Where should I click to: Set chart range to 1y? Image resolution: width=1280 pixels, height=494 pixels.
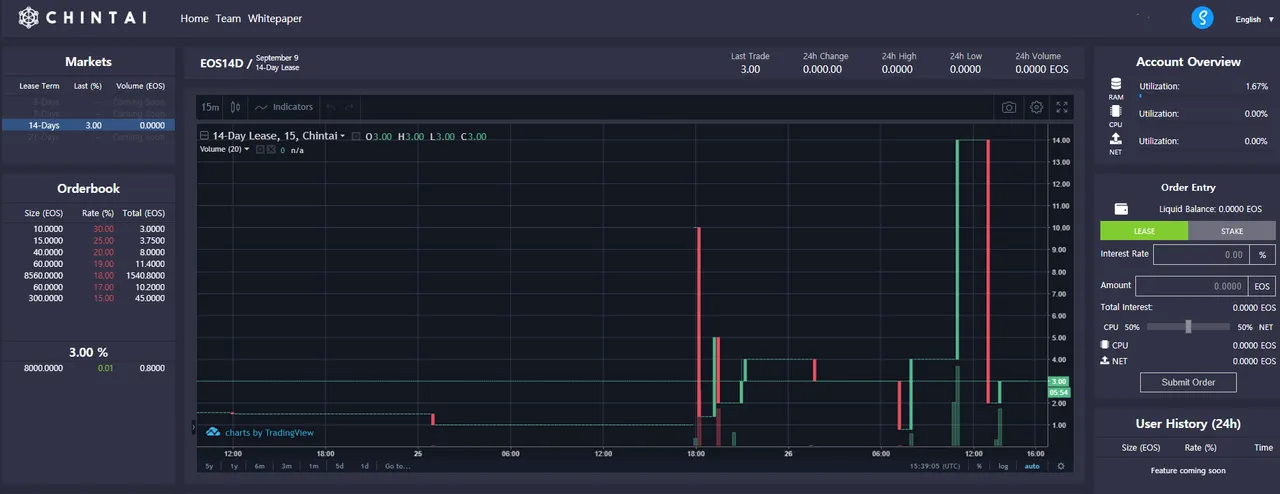click(x=234, y=466)
